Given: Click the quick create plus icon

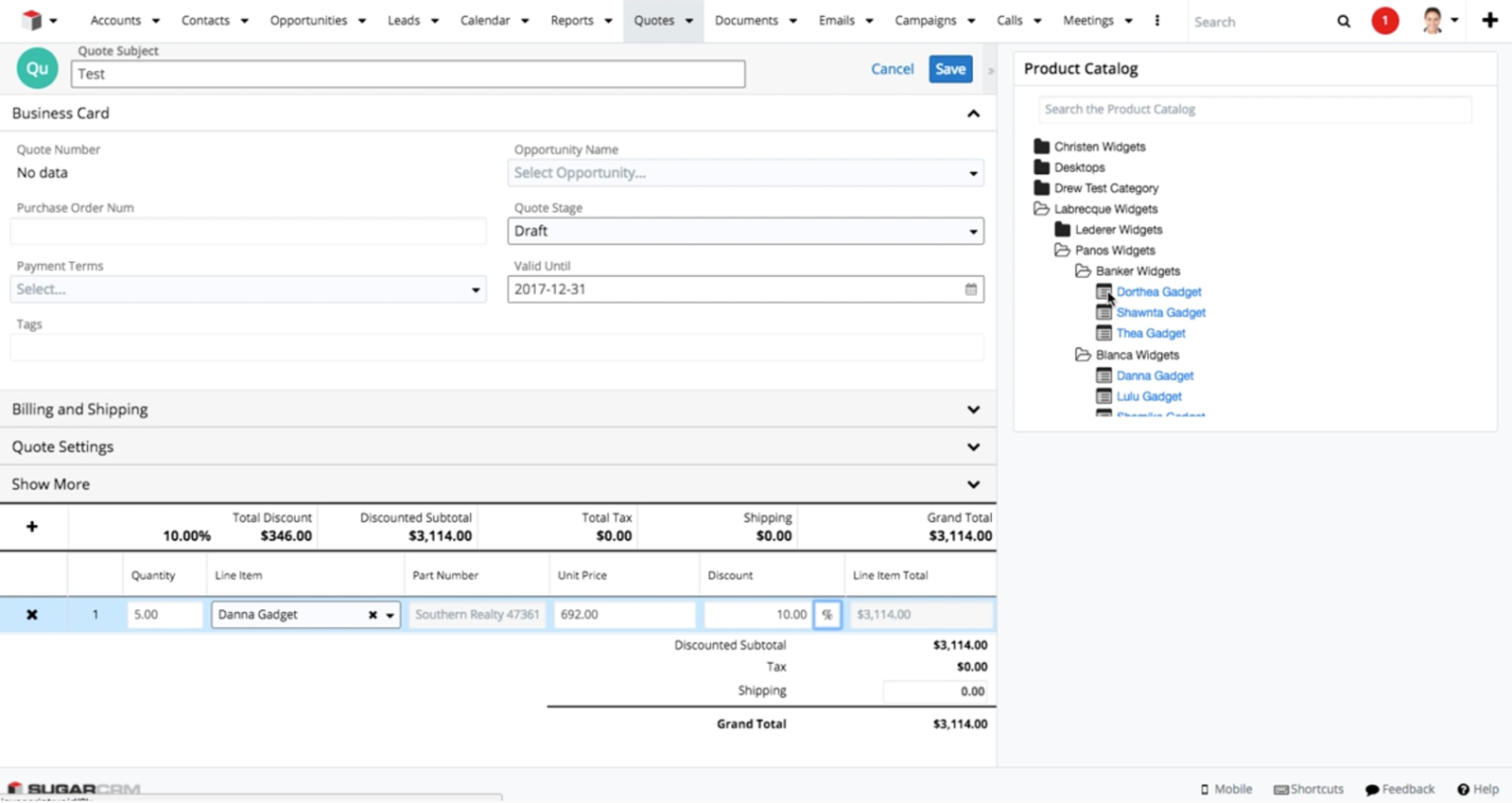Looking at the screenshot, I should 1489,21.
